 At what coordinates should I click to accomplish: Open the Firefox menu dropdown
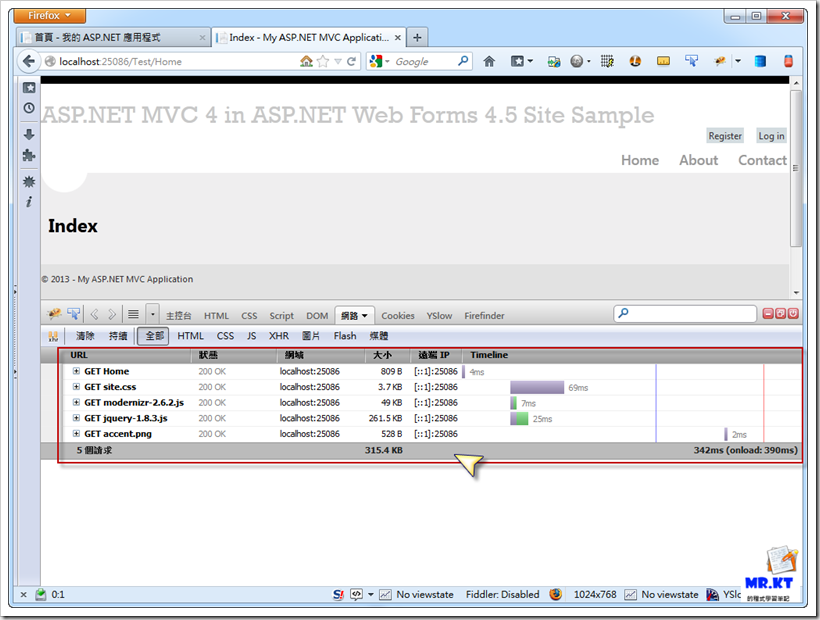click(49, 16)
